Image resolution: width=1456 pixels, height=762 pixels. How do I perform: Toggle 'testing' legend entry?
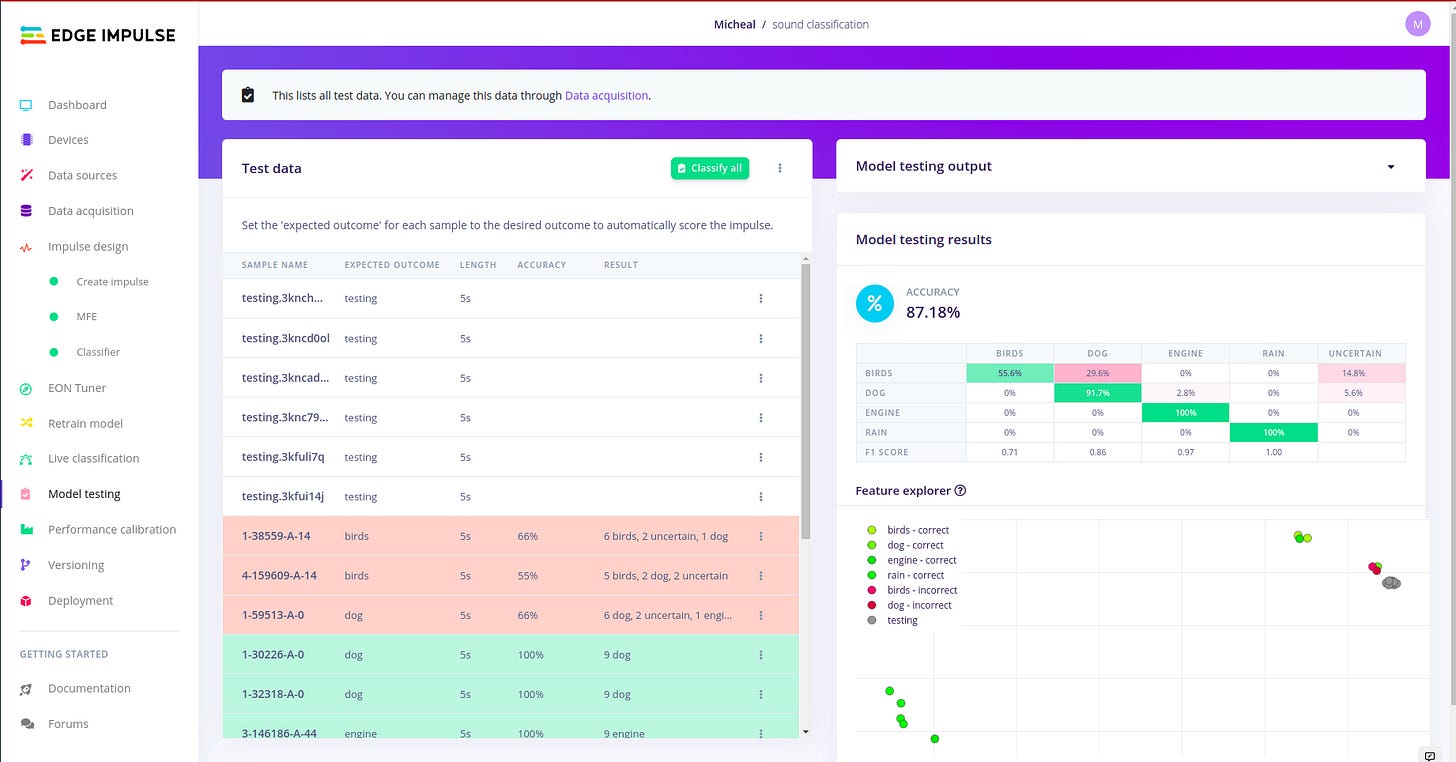click(x=892, y=620)
